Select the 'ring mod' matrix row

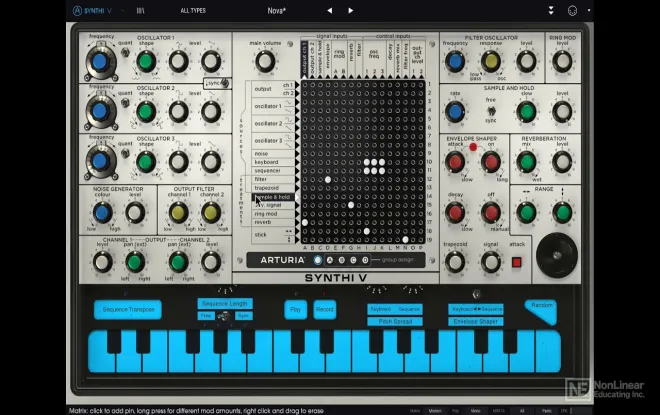coord(273,214)
